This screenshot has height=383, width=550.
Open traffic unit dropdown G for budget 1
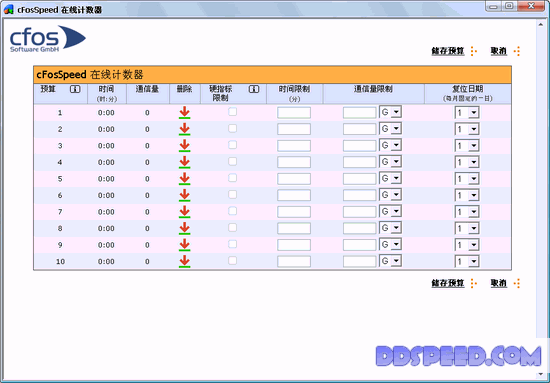[390, 112]
